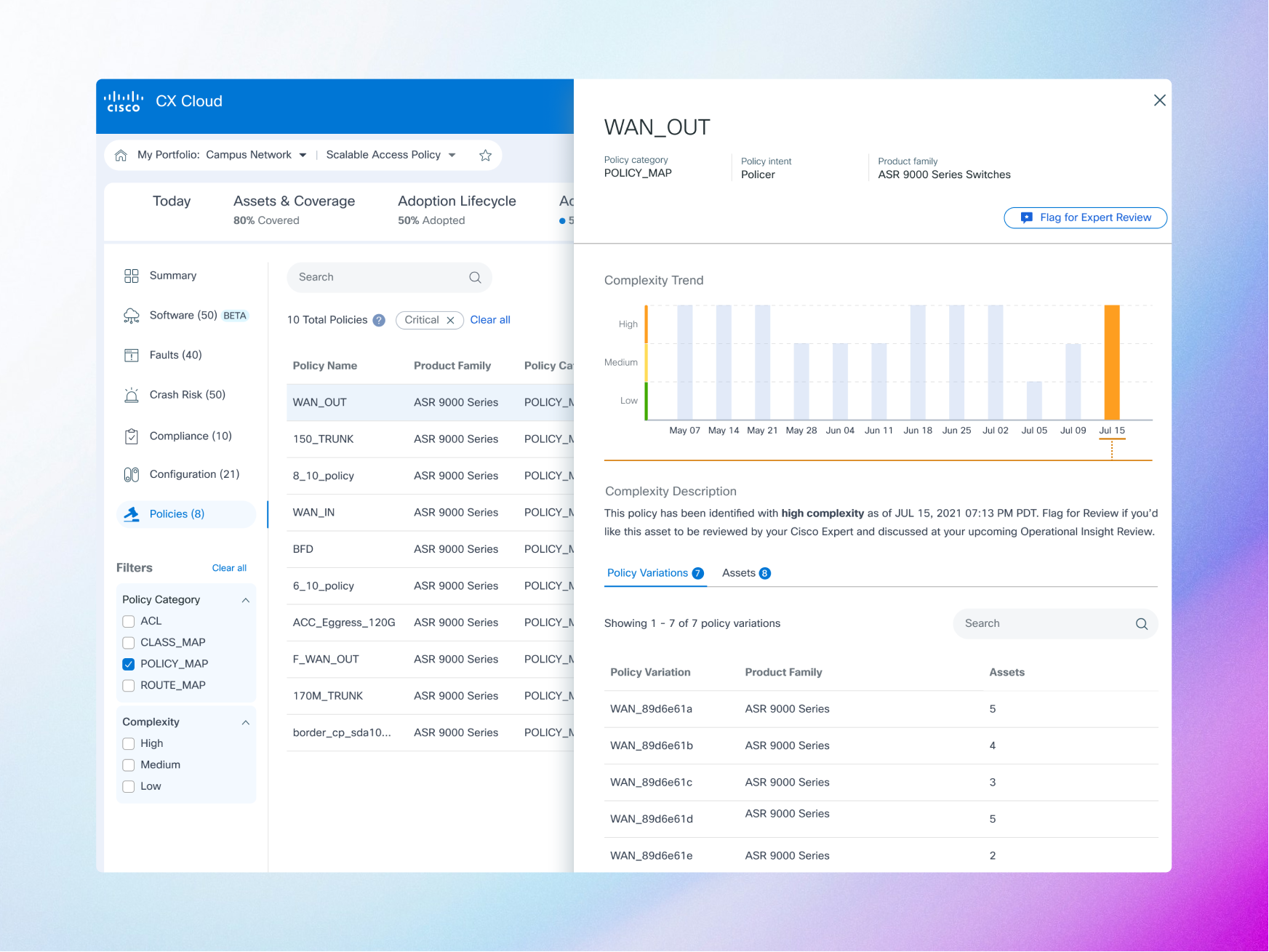Click the policy variations search field
This screenshot has height=952, width=1269.
[1055, 624]
